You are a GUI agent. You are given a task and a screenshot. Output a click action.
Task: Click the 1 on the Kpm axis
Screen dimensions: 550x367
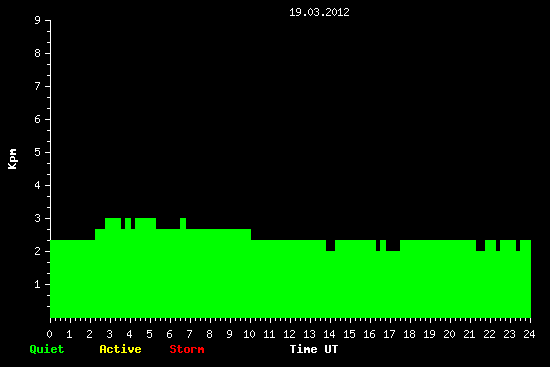click(38, 284)
